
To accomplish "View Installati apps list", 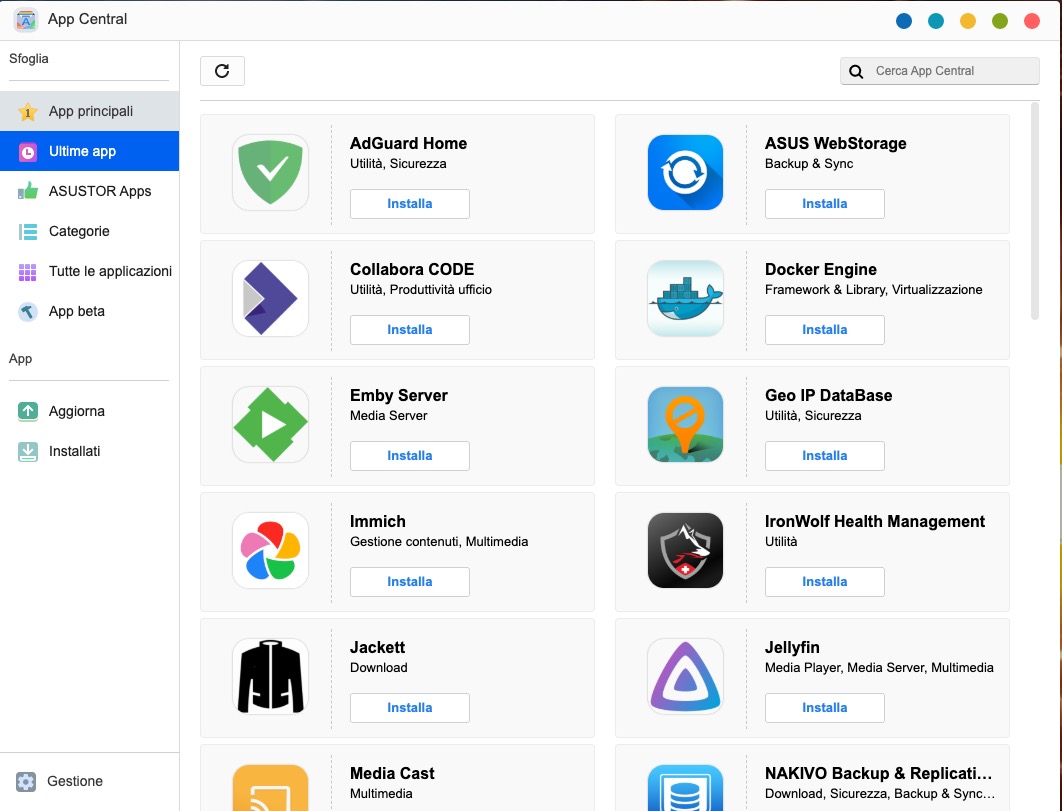I will pyautogui.click(x=89, y=451).
